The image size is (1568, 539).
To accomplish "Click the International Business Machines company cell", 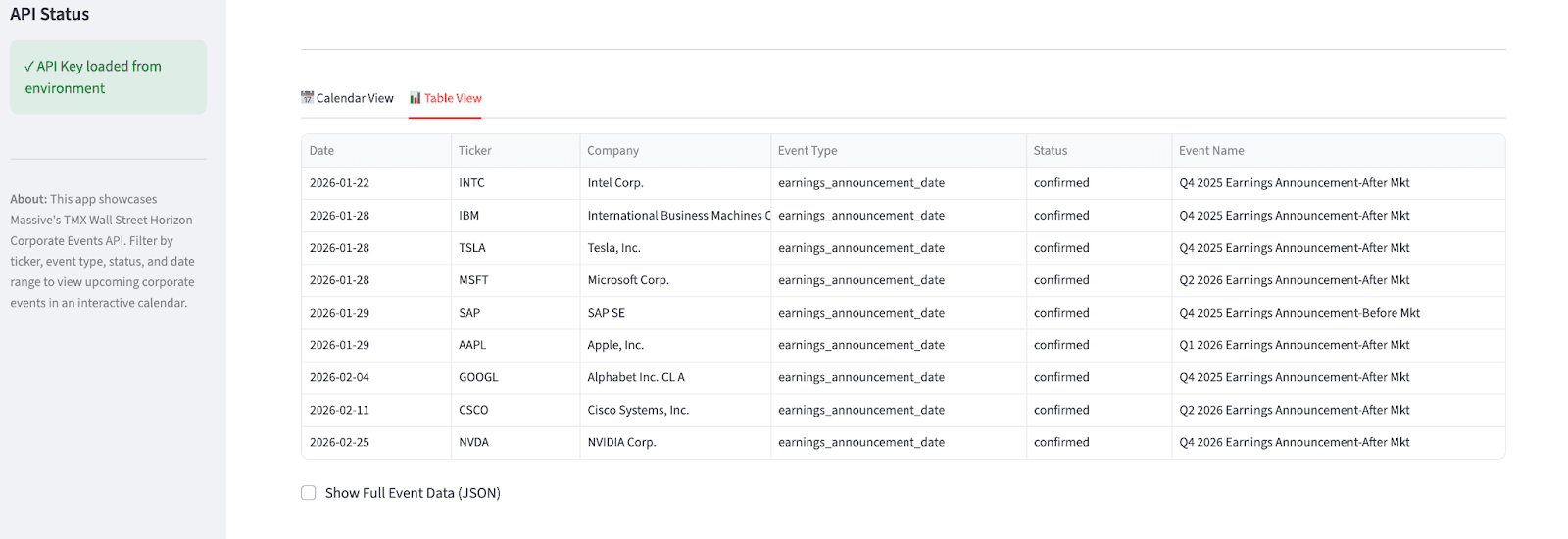I will point(678,216).
